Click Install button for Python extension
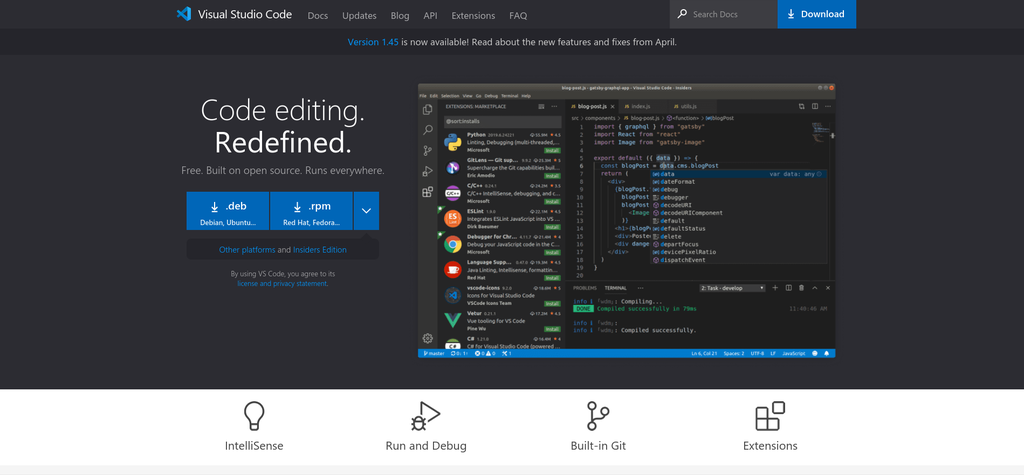Image resolution: width=1024 pixels, height=475 pixels. click(553, 150)
